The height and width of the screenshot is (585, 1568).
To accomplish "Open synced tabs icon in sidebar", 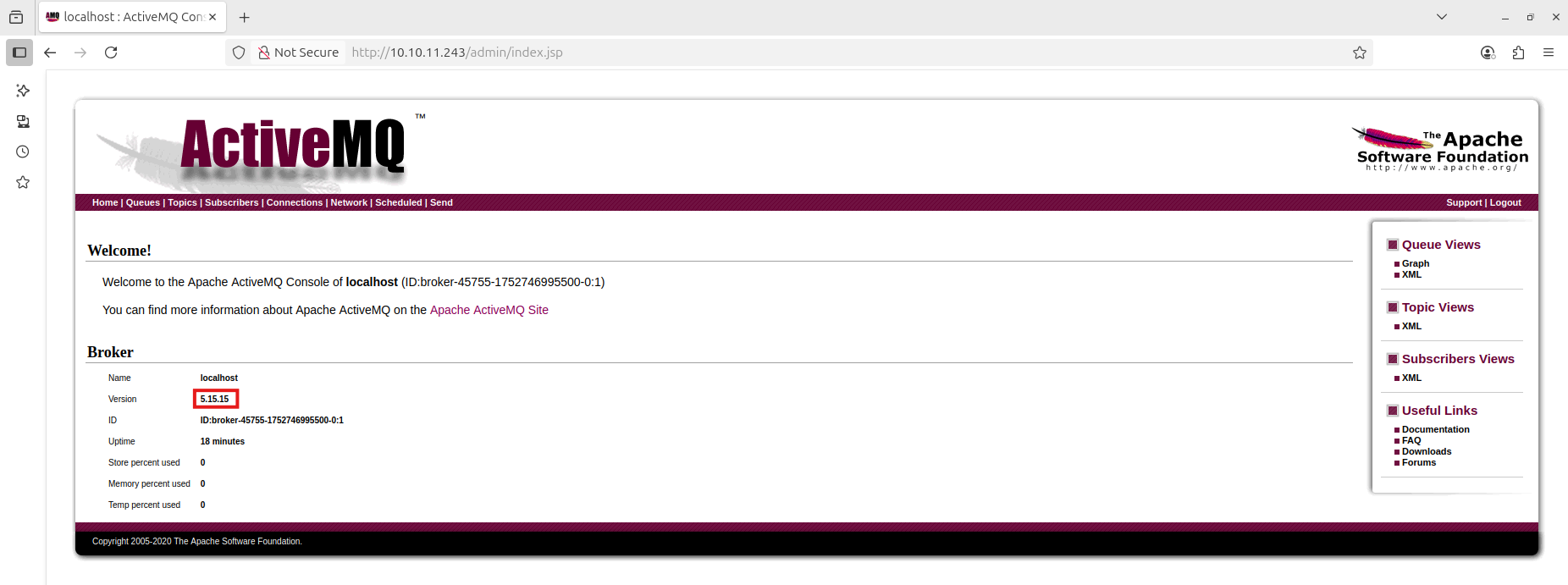I will 23,122.
